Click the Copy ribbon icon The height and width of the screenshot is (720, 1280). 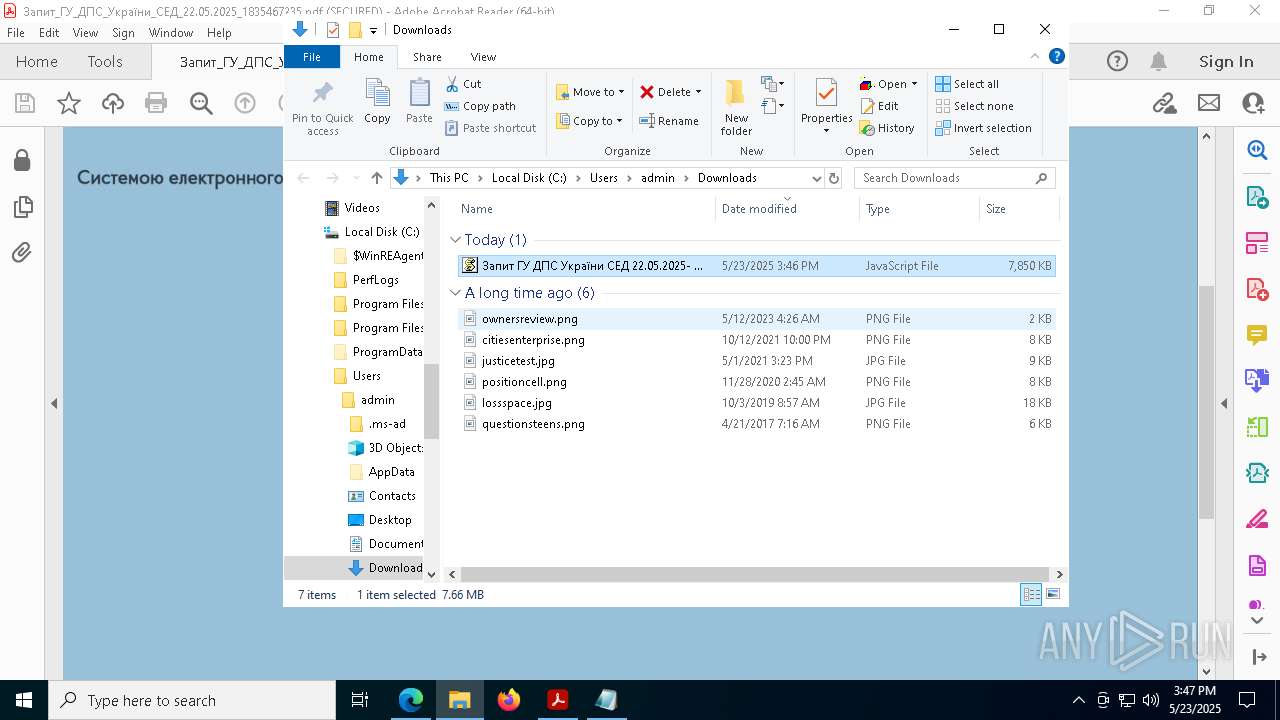(x=377, y=102)
